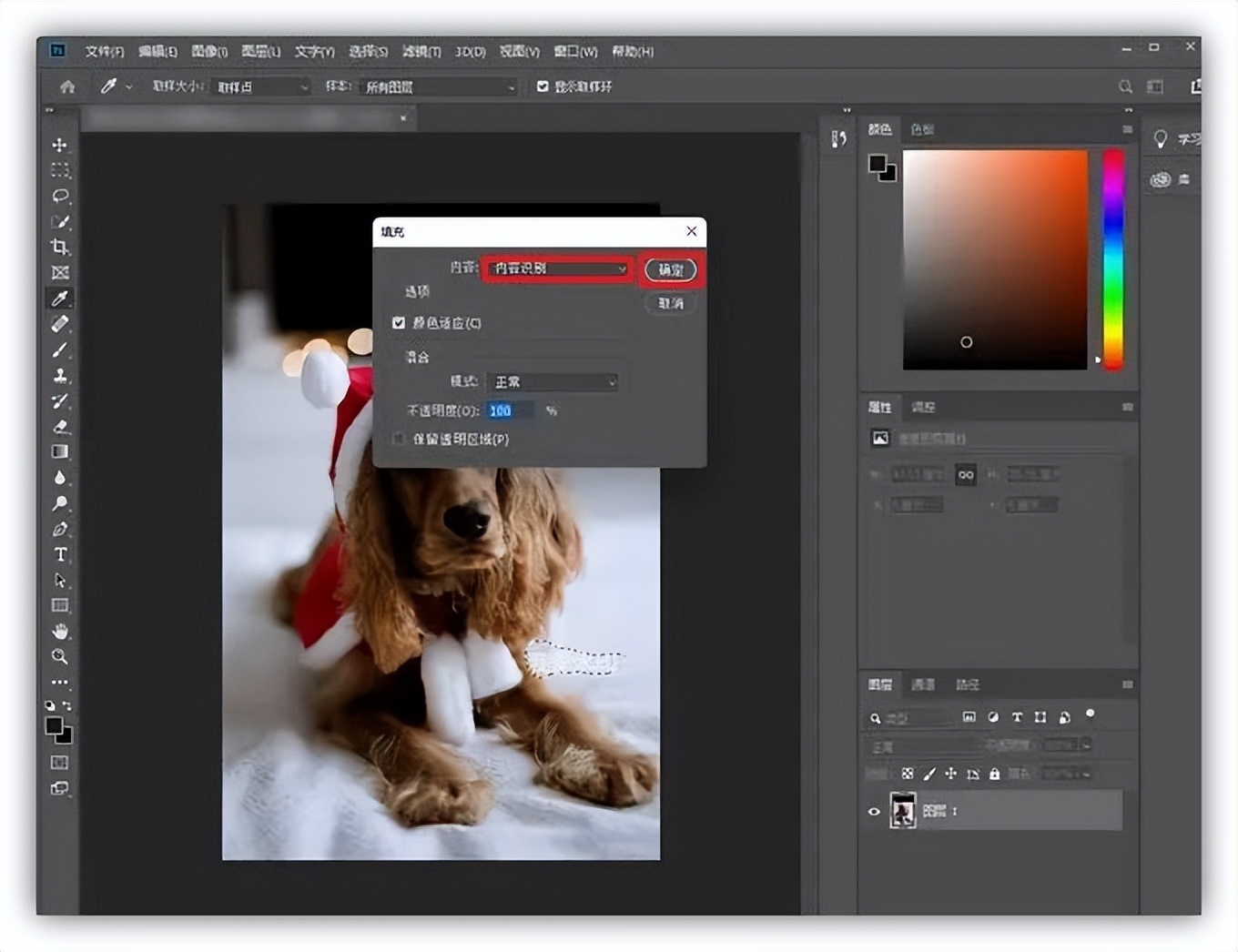Open the 编辑(E) menu
This screenshot has height=952, width=1238.
click(x=158, y=52)
